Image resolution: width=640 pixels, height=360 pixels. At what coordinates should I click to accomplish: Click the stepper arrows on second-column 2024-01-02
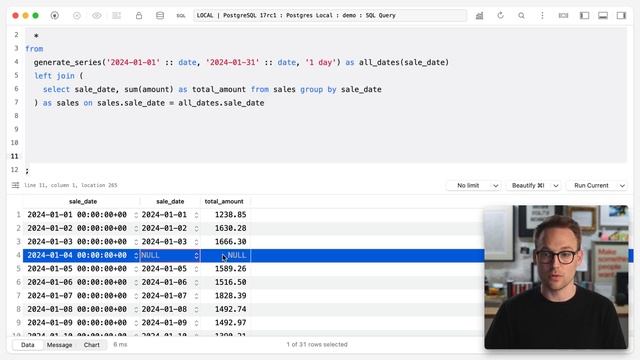tap(196, 229)
